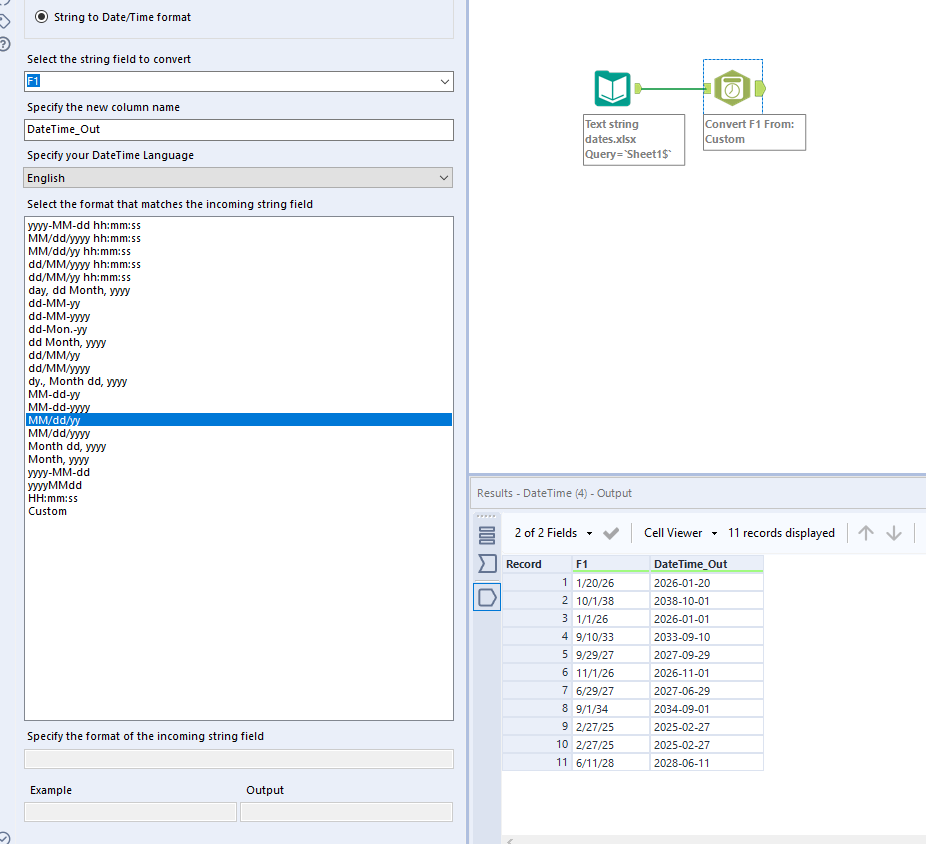
Task: Open the help question mark icon
Action: tap(5, 44)
